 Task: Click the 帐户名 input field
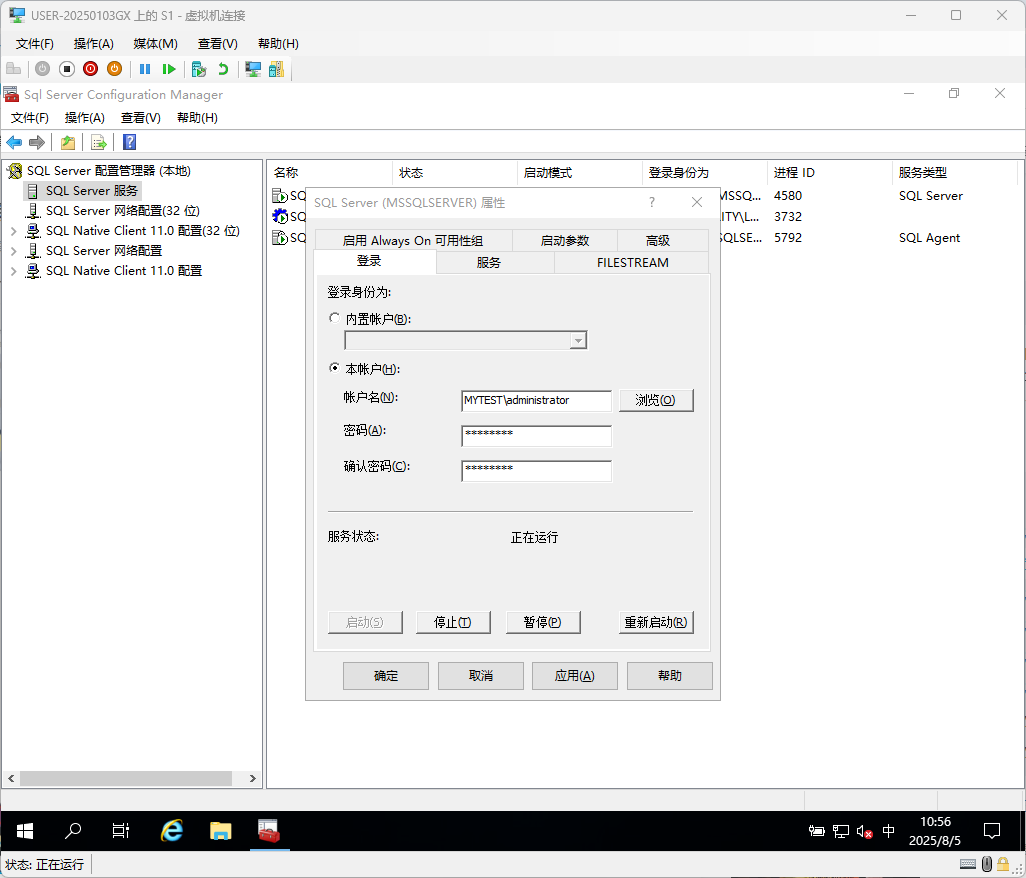[x=537, y=400]
